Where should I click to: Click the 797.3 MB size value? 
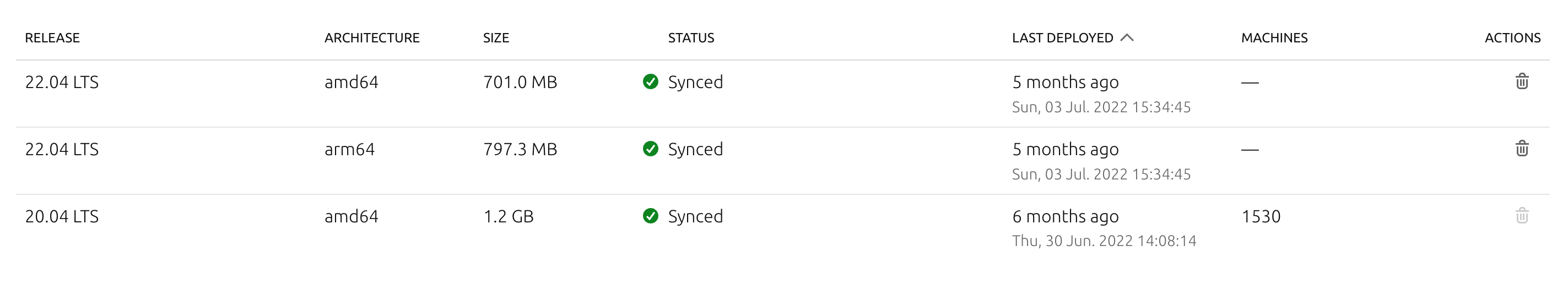tap(520, 150)
